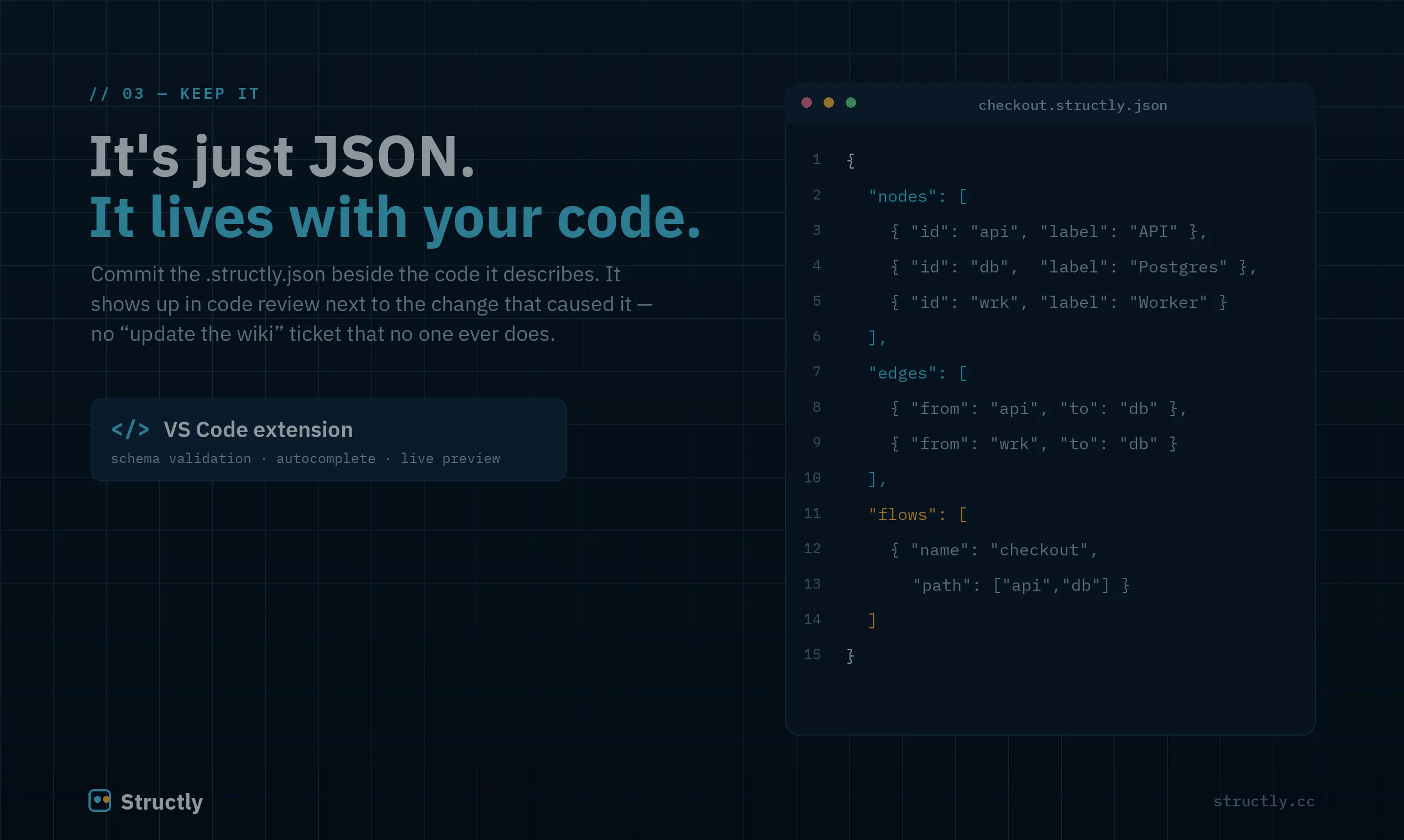1404x840 pixels.
Task: Click line number 14 in the gutter
Action: point(812,620)
